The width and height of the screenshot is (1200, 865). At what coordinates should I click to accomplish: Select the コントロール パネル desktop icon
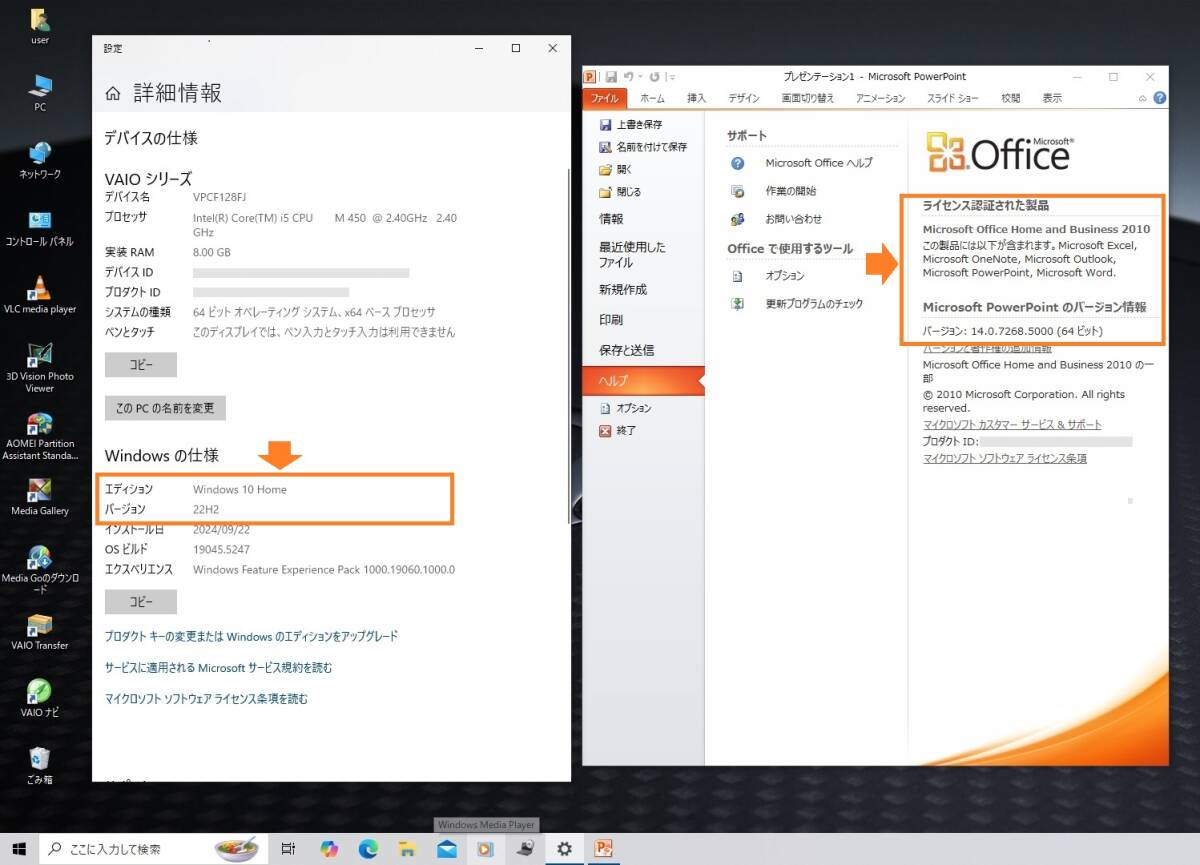pos(40,228)
